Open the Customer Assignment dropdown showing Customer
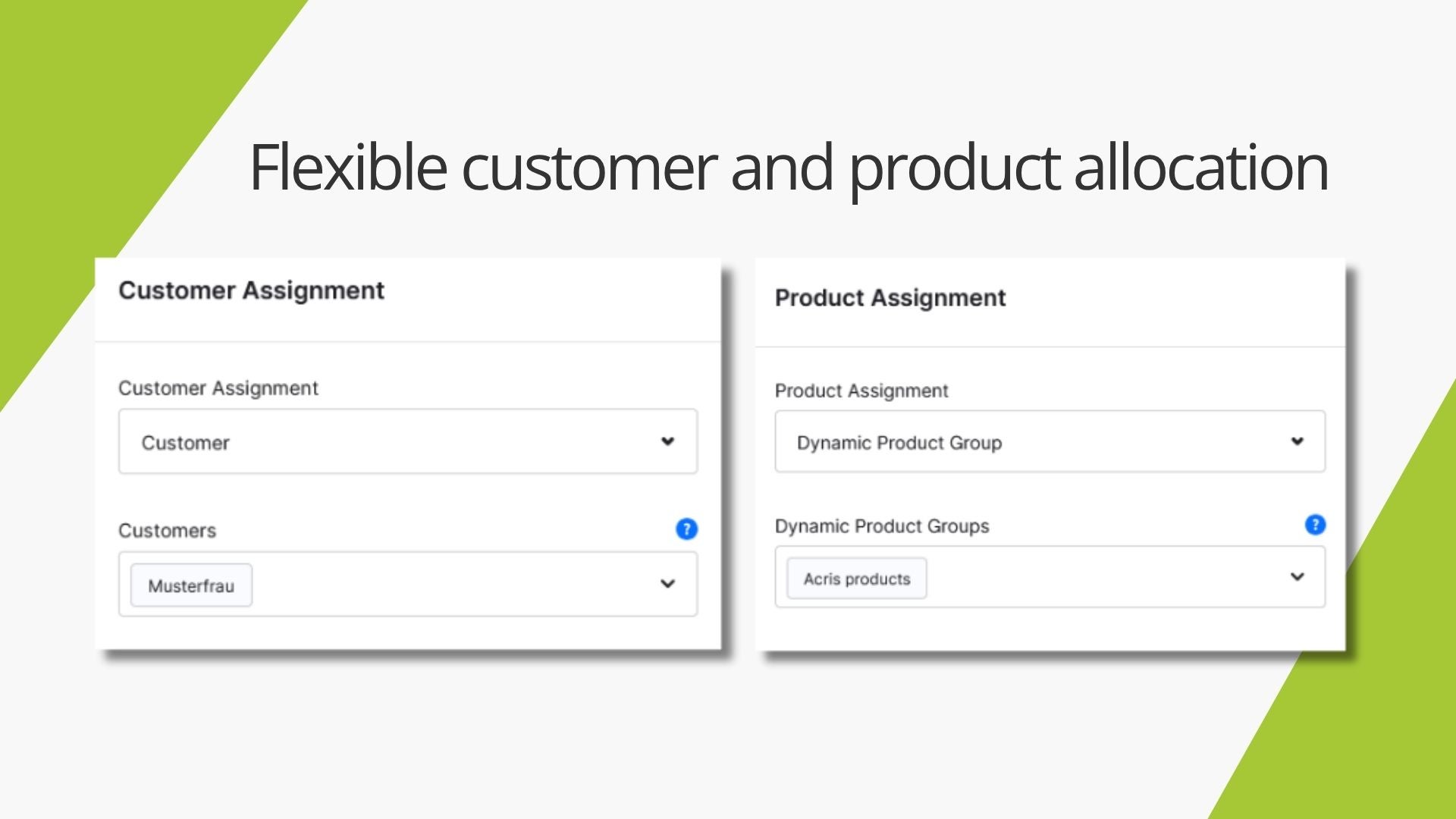The width and height of the screenshot is (1456, 819). pos(408,441)
